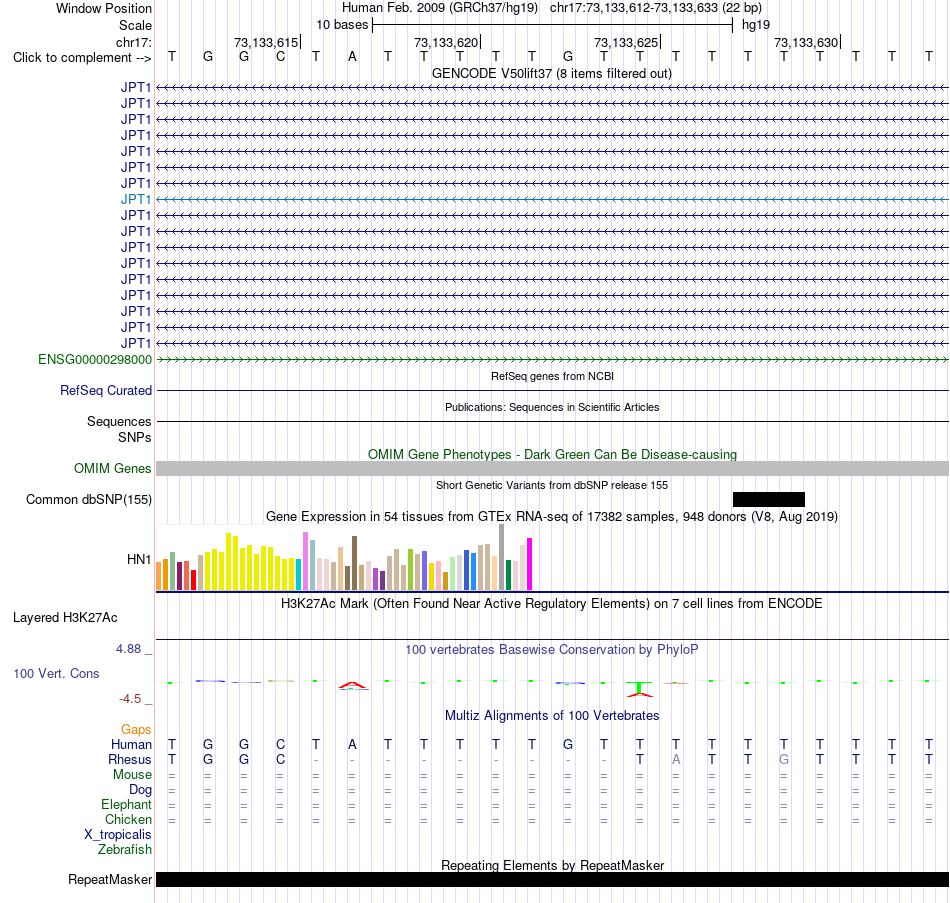Screen dimensions: 950x903
Task: Click the gray OMIM Genes bar
Action: click(x=552, y=468)
